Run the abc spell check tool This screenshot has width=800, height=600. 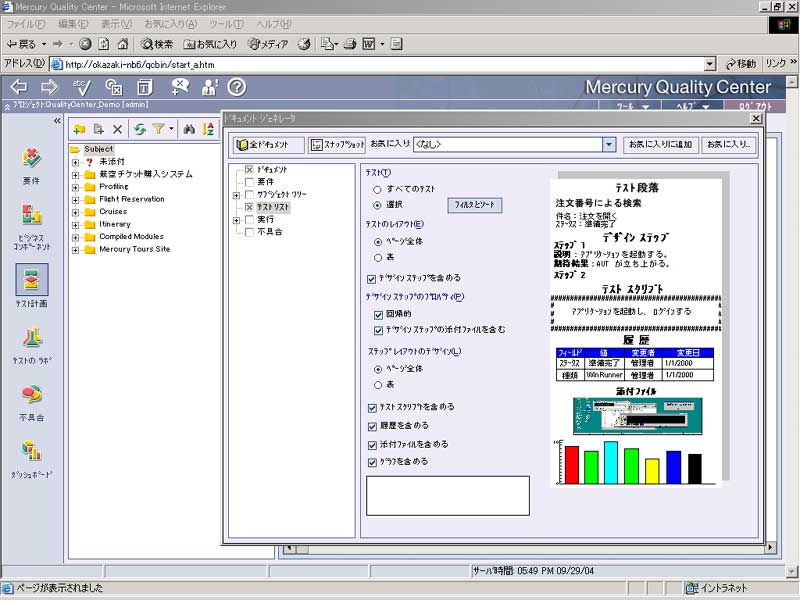[81, 87]
